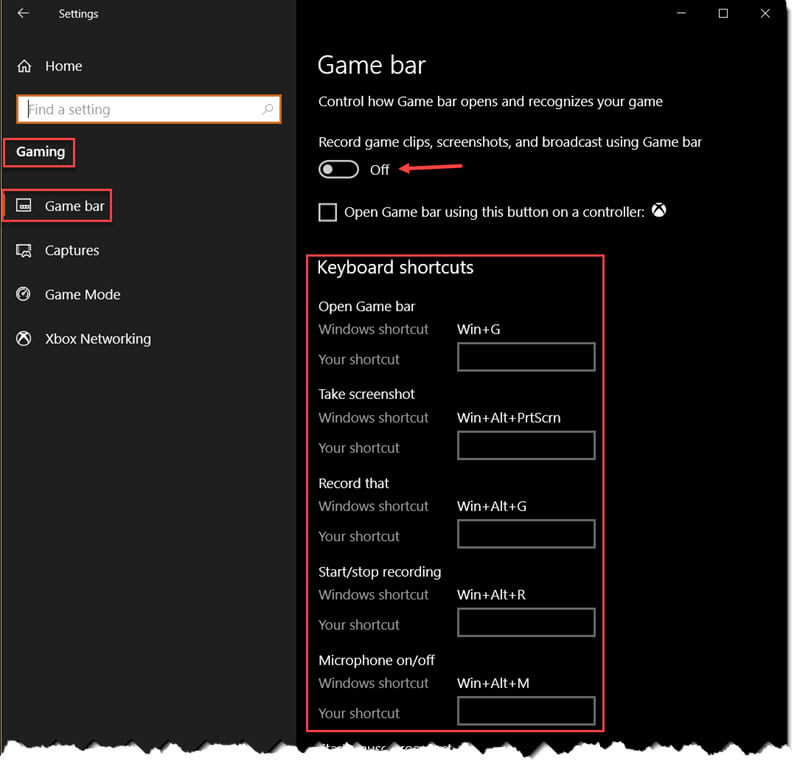Click the Off label next to toggle

click(380, 170)
